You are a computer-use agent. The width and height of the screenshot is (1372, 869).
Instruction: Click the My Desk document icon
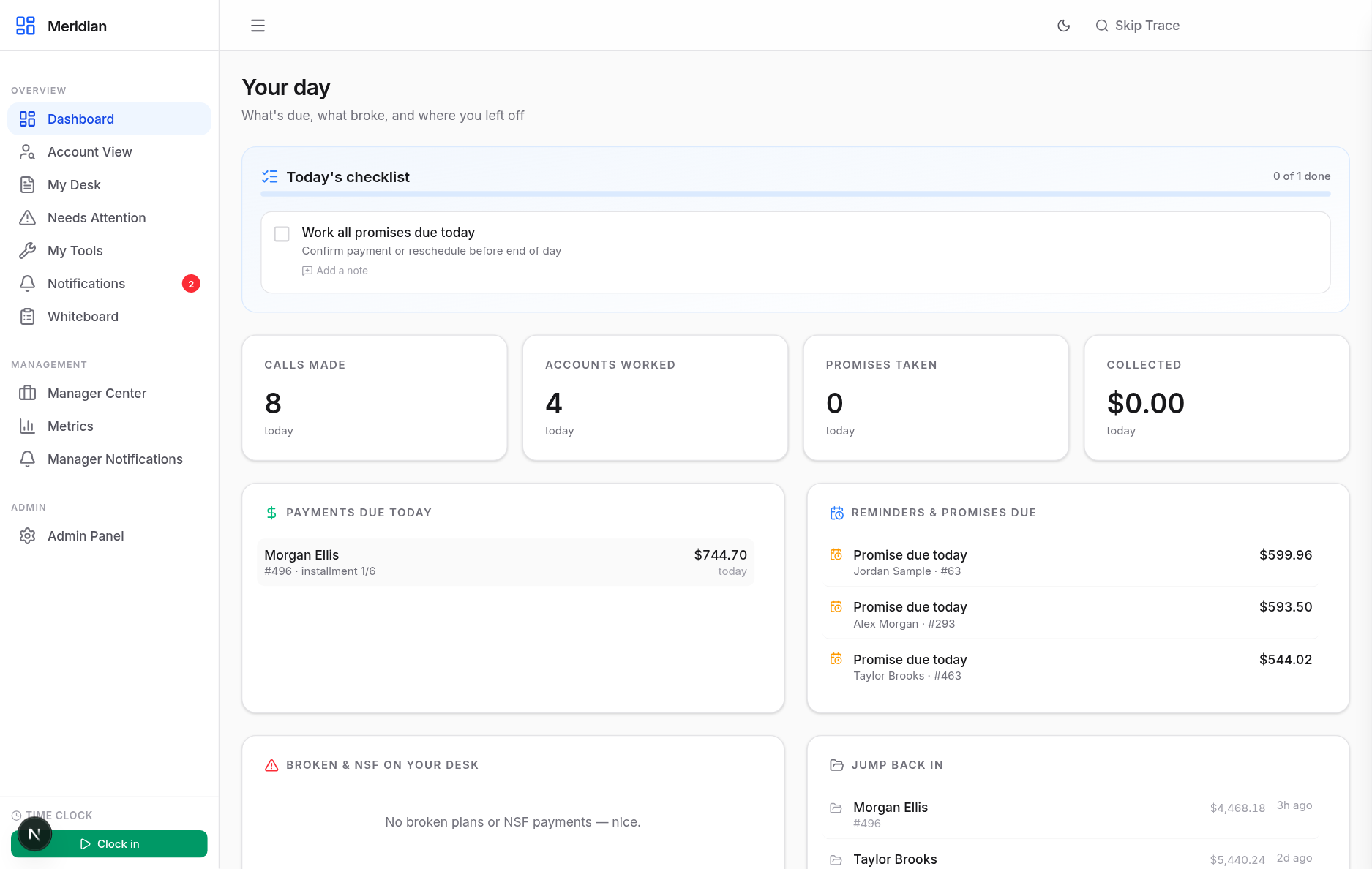pyautogui.click(x=27, y=184)
